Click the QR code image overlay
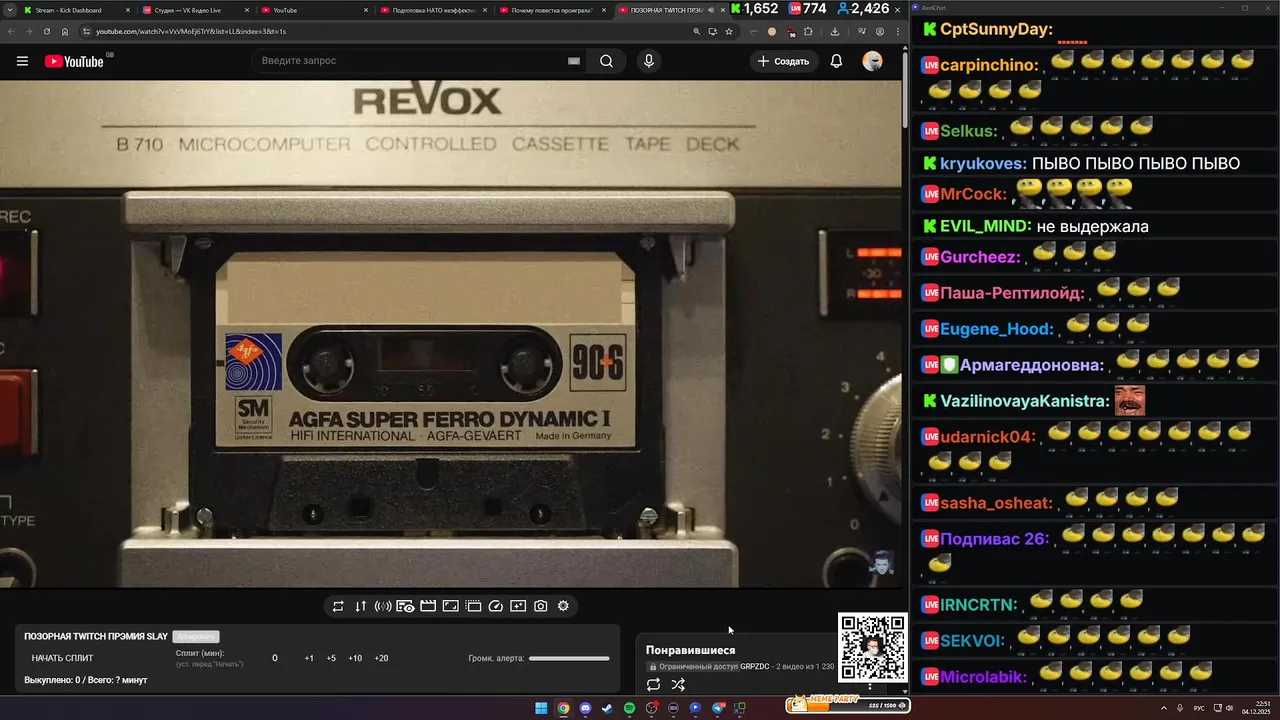Image resolution: width=1280 pixels, height=720 pixels. point(873,648)
